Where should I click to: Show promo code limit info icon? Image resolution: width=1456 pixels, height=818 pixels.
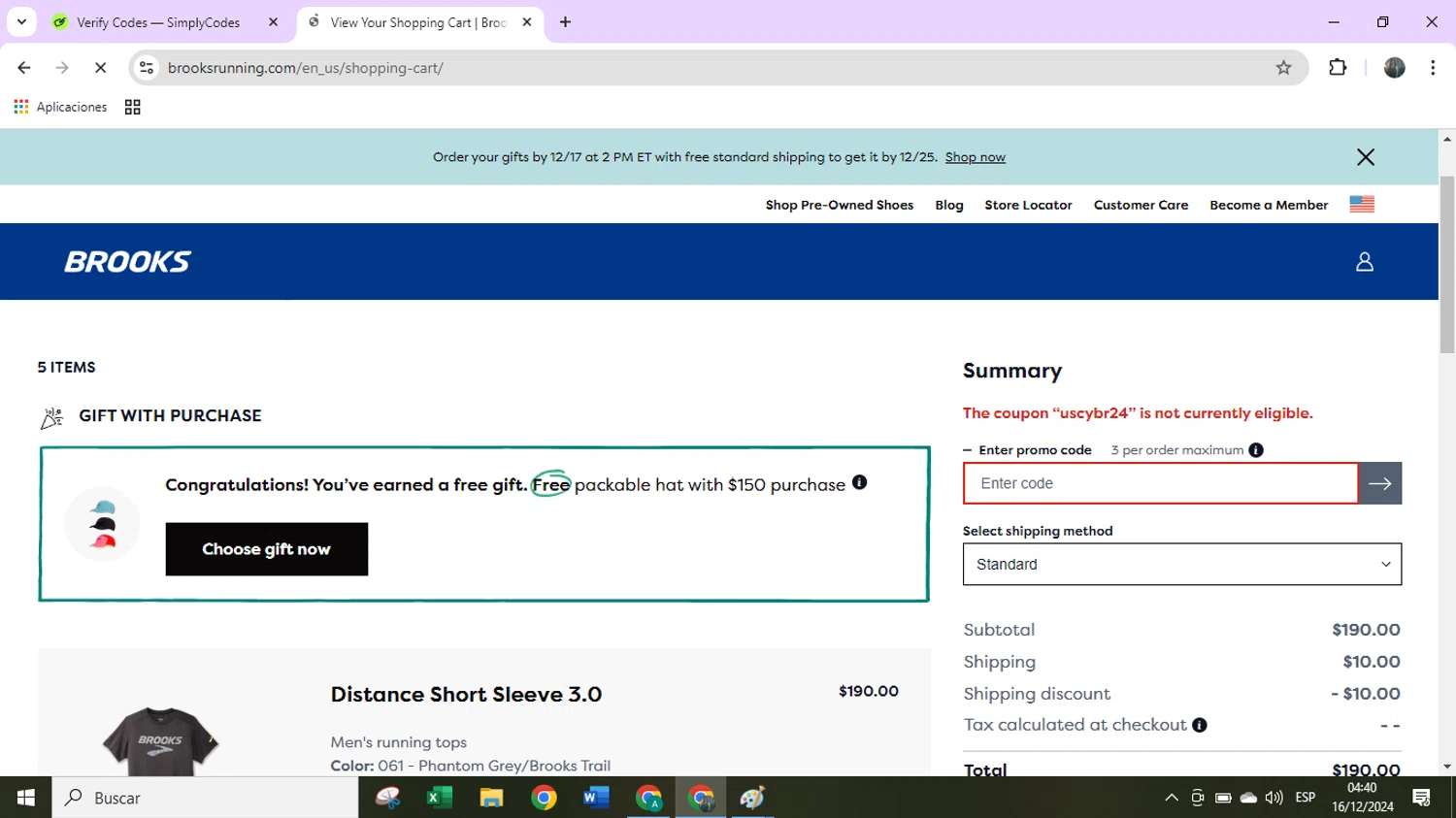point(1256,450)
